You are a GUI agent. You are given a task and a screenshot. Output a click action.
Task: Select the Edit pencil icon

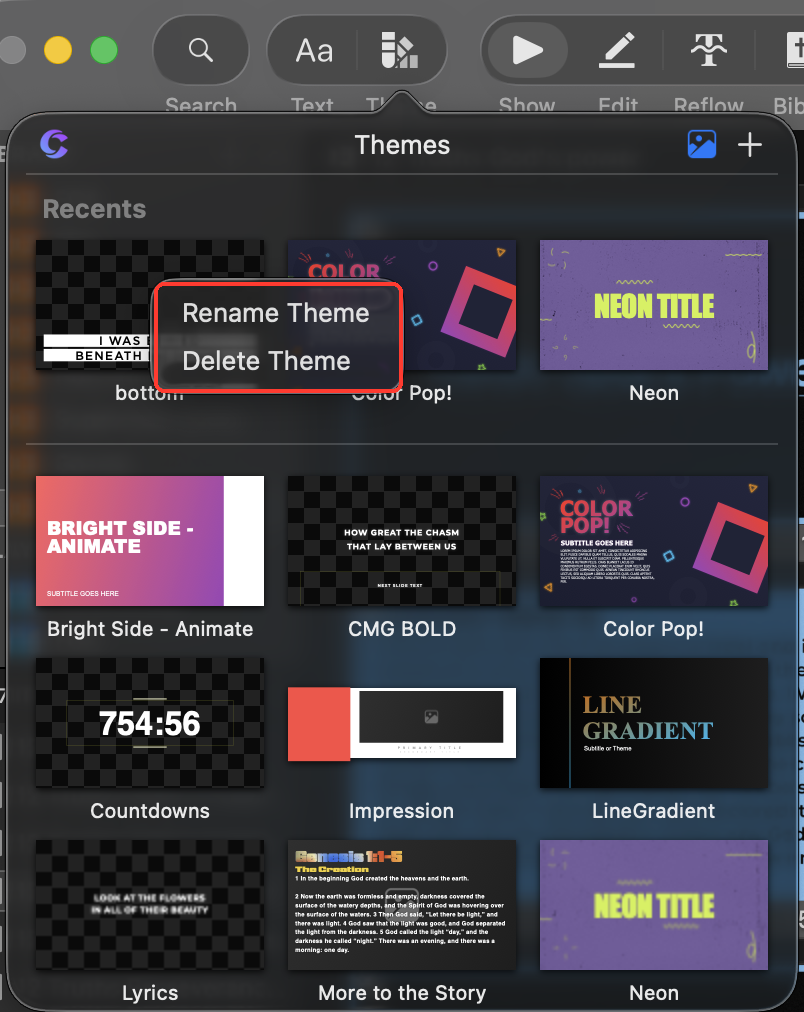coord(617,50)
